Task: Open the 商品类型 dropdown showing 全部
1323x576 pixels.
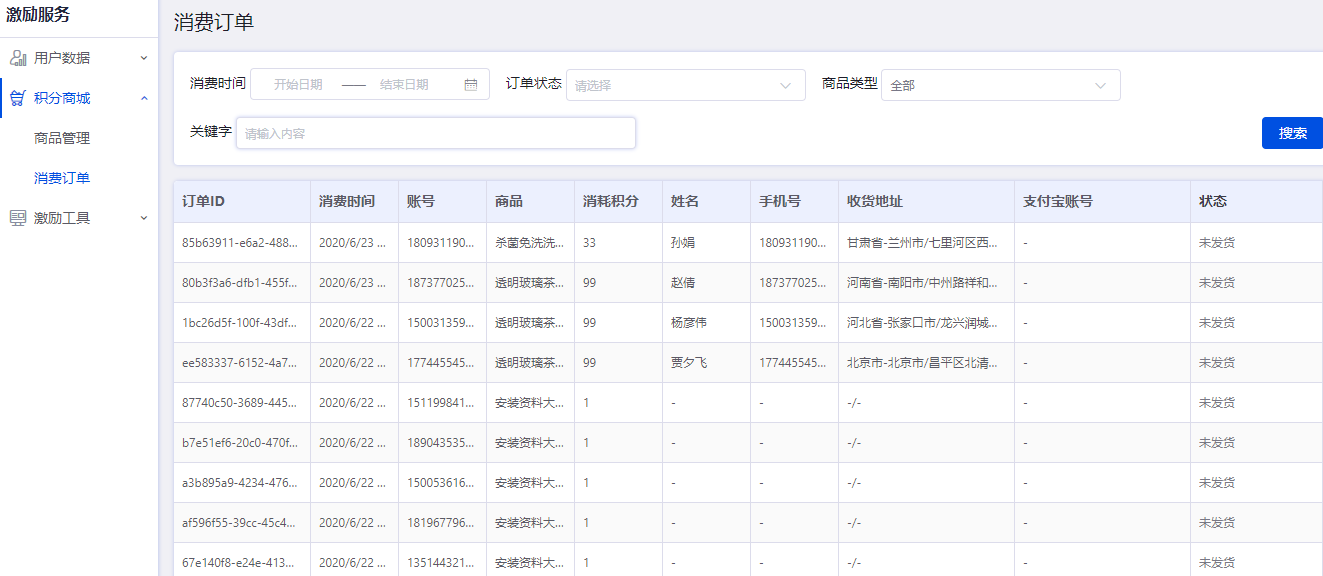Action: [x=1000, y=85]
